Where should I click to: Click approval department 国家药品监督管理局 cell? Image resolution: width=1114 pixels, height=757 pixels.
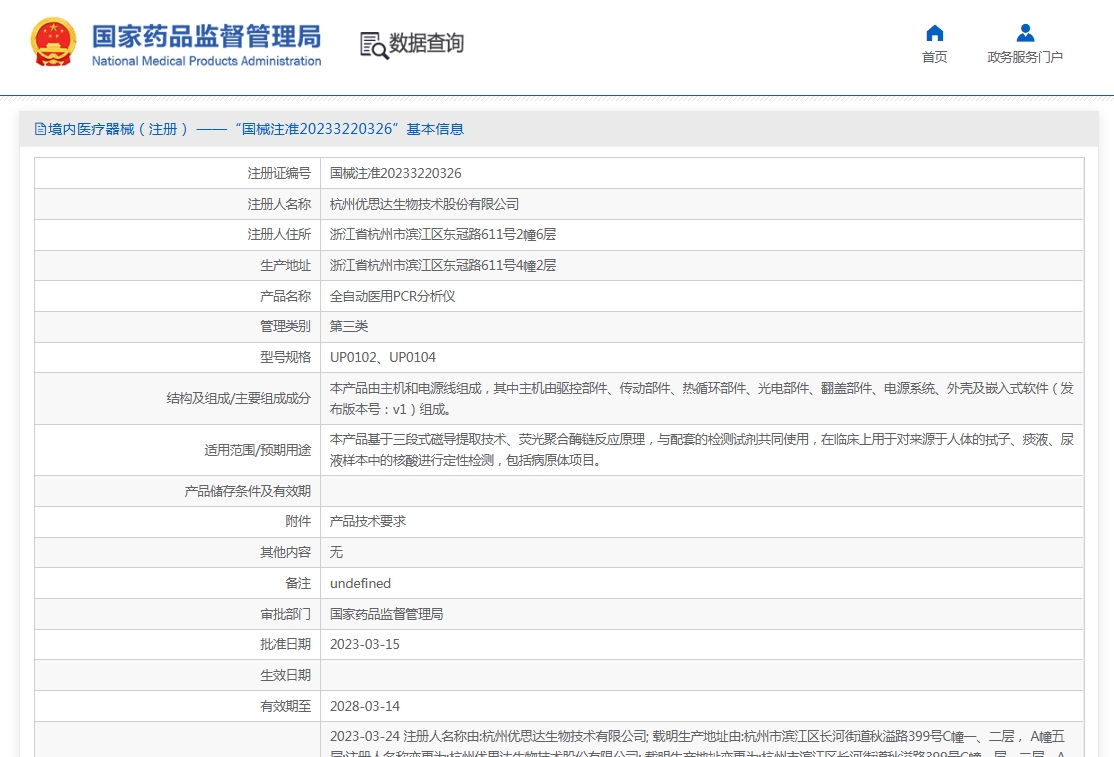386,614
